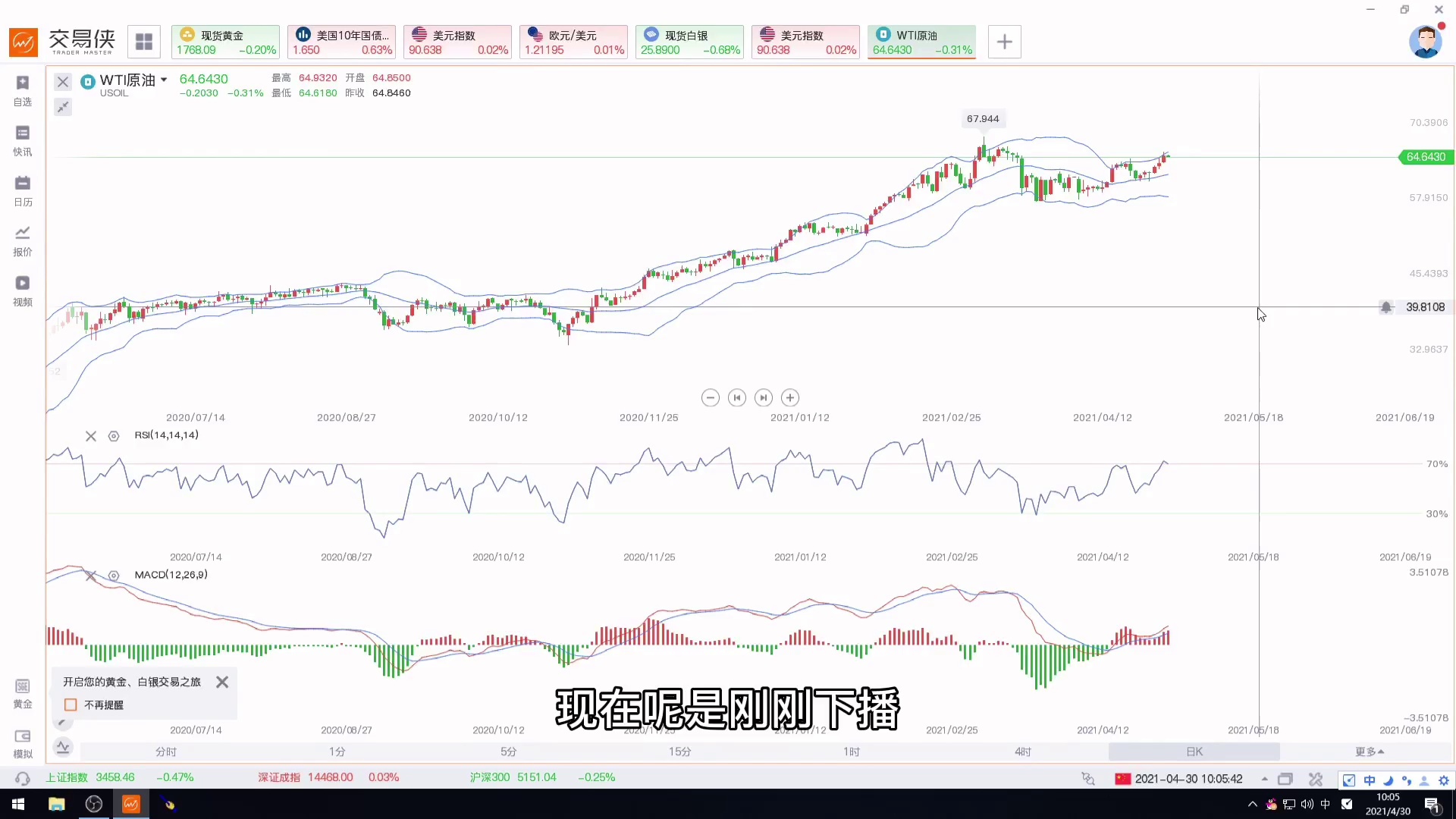The height and width of the screenshot is (819, 1456).
Task: Close the 黄金白银交易之旅 prompt
Action: [x=222, y=682]
